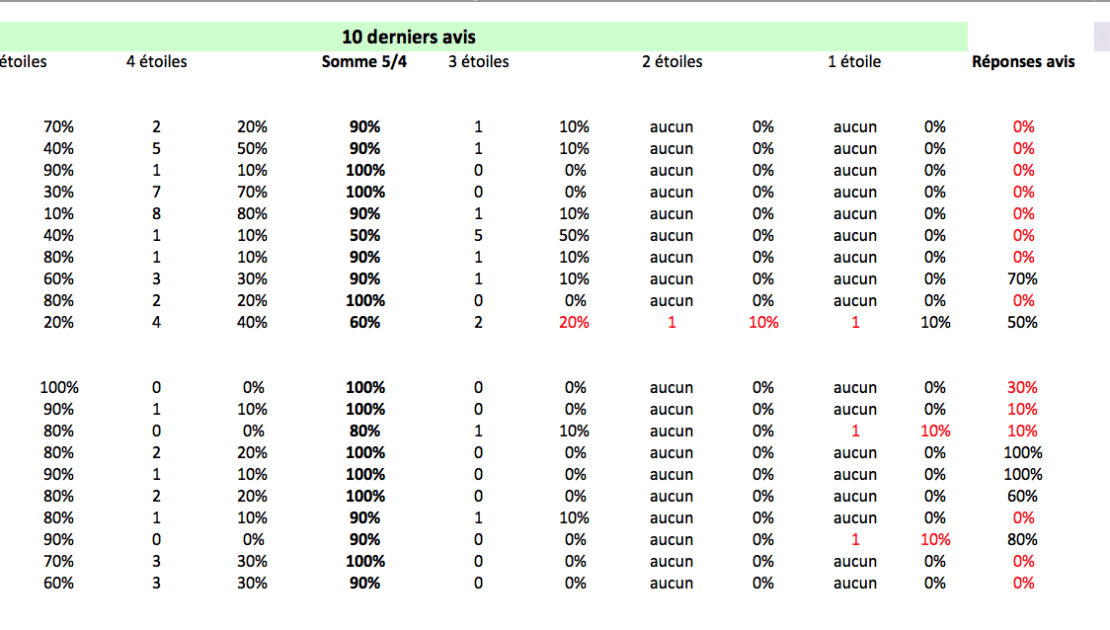Click the "1 étoile" column header

(854, 62)
